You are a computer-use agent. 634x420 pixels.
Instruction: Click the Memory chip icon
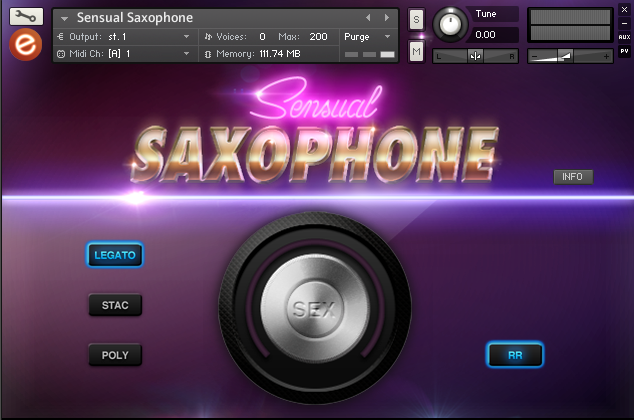tap(208, 54)
